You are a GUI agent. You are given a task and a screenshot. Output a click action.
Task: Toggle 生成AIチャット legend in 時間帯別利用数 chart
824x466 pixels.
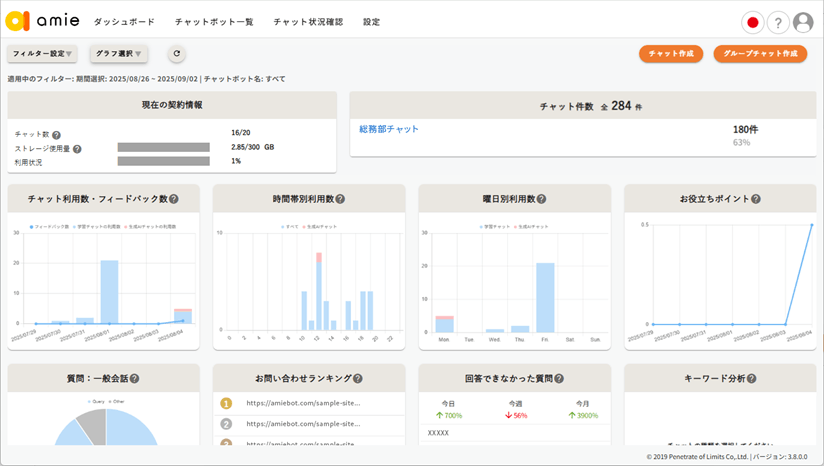[320, 227]
